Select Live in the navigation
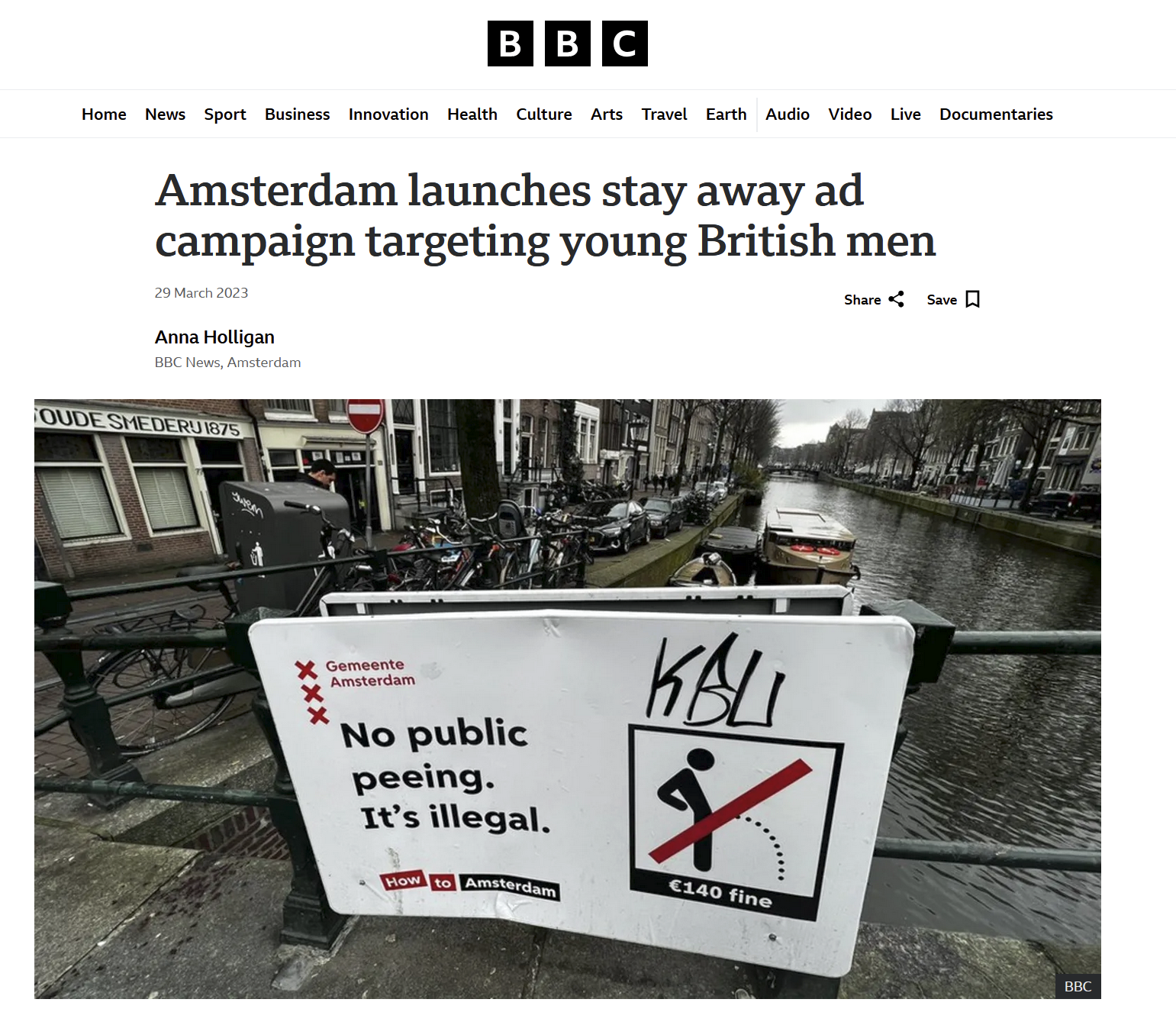The width and height of the screenshot is (1176, 1025). pyautogui.click(x=905, y=114)
